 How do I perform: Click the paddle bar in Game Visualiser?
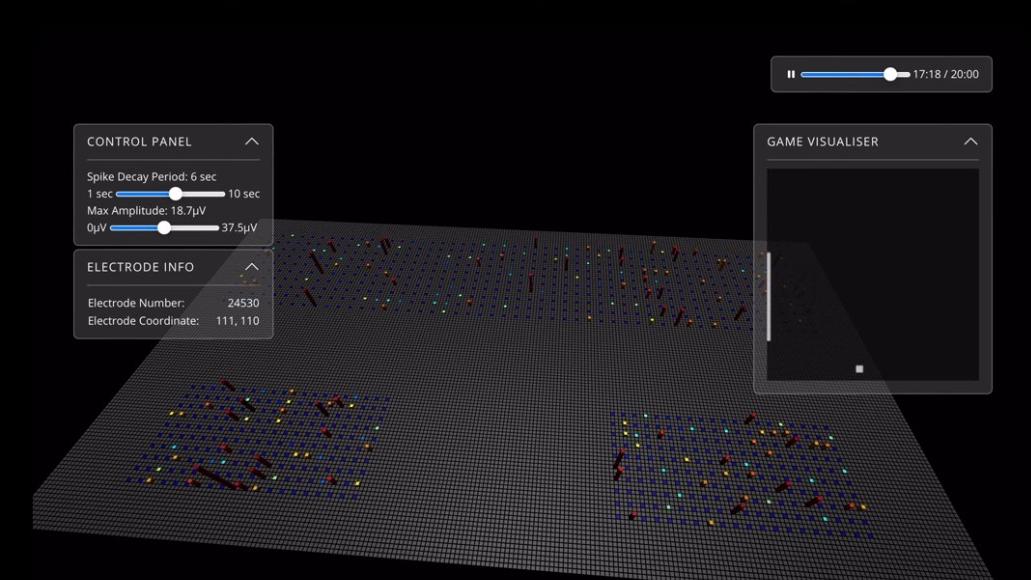(769, 296)
